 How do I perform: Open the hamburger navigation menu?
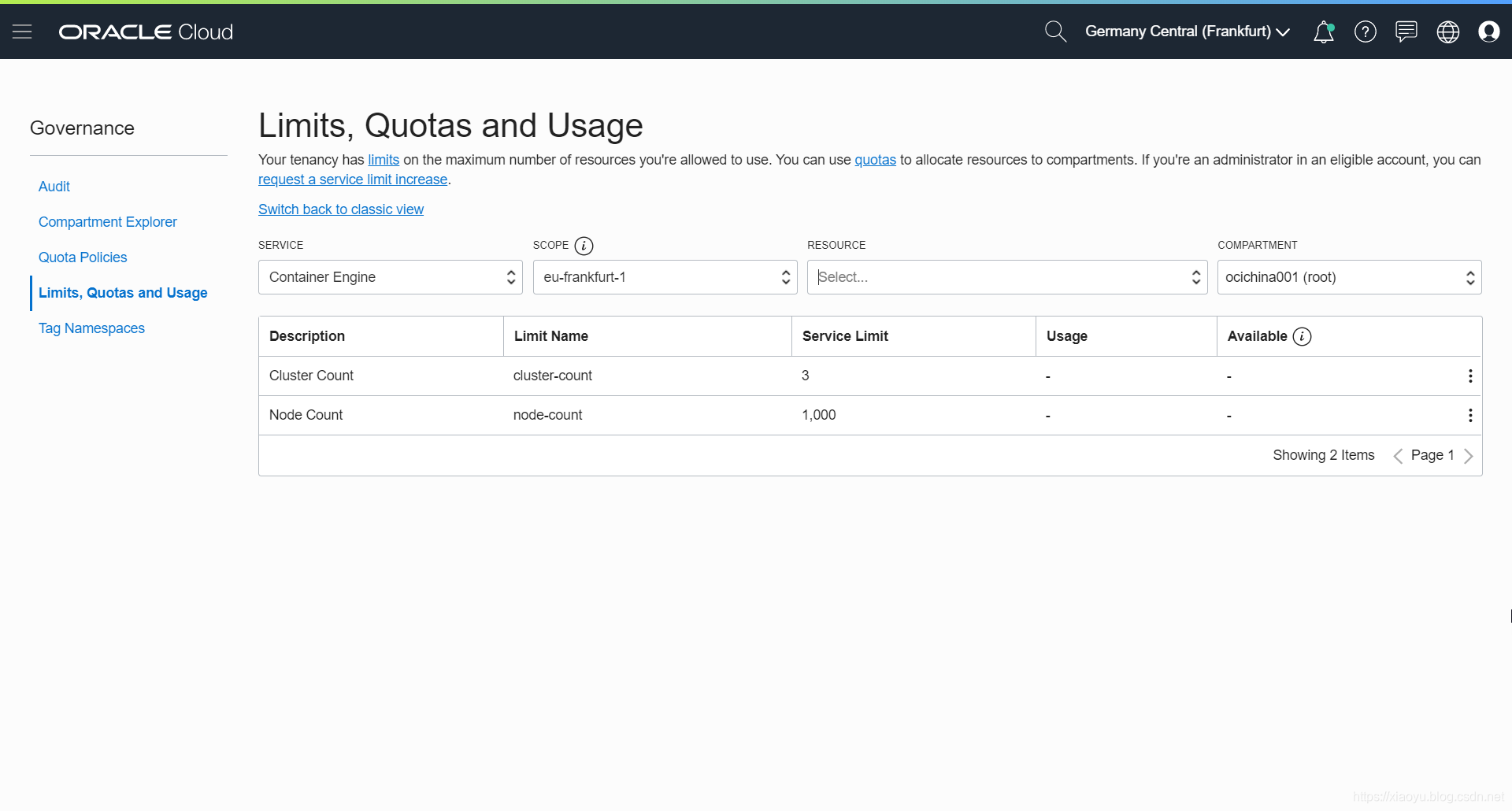point(22,31)
